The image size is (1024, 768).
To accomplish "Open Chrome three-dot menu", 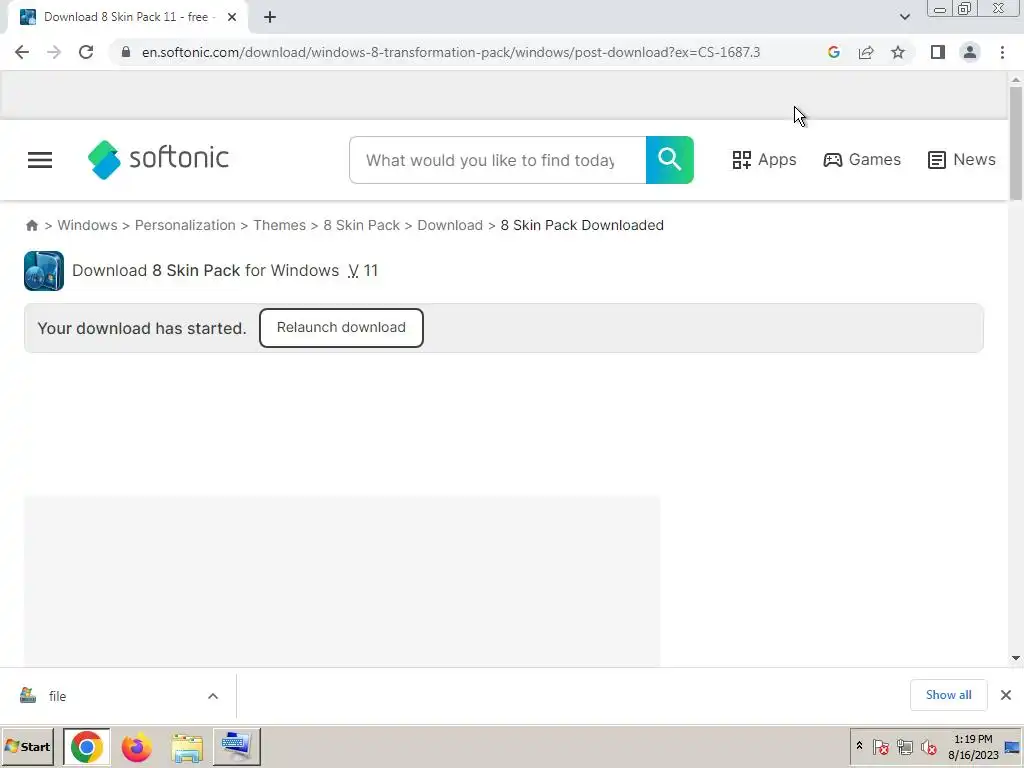I will tap(1002, 52).
